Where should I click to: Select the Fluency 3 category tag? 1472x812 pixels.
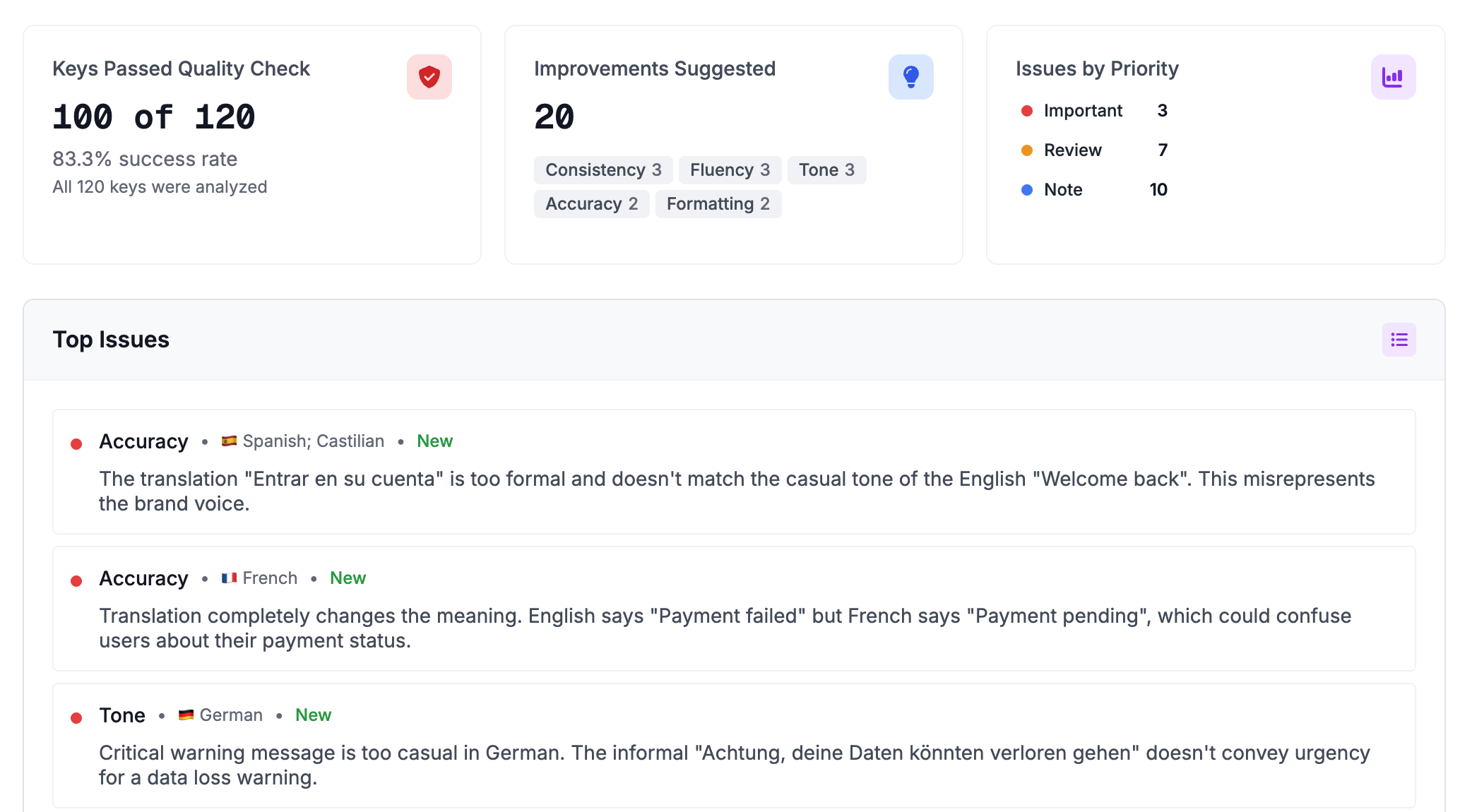(x=729, y=170)
